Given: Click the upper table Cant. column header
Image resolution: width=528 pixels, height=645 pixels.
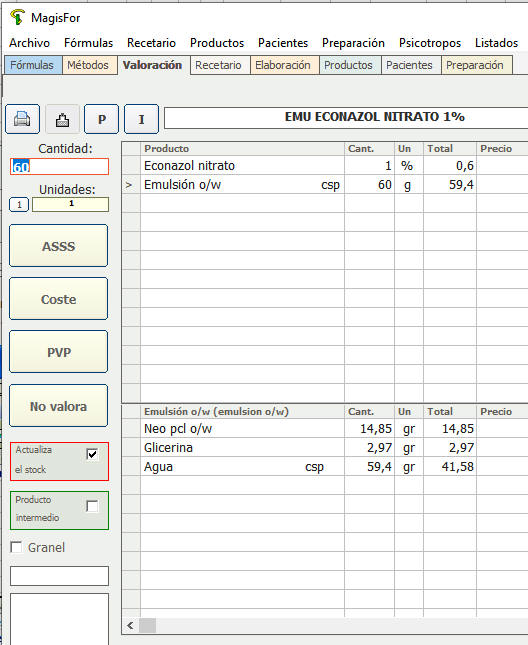Looking at the screenshot, I should [369, 148].
